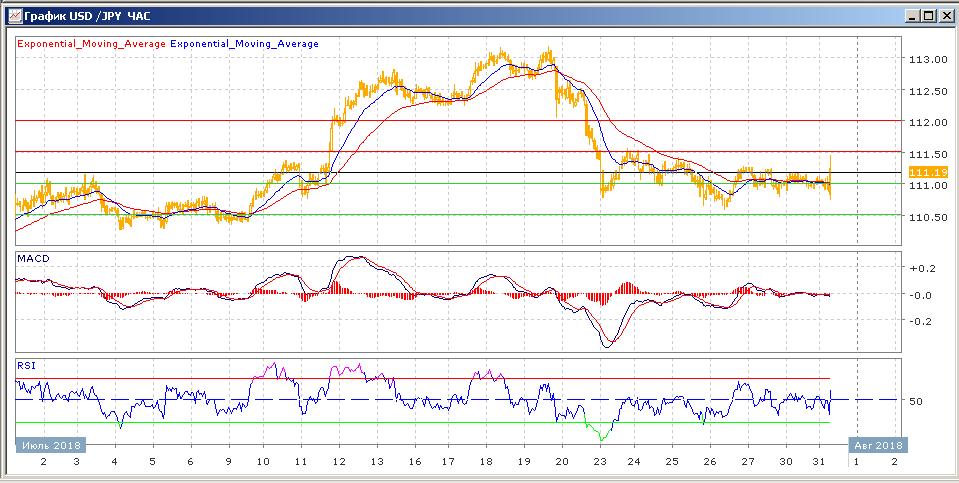The image size is (959, 483).
Task: Maximize the USD/JPY chart window
Action: [x=928, y=16]
